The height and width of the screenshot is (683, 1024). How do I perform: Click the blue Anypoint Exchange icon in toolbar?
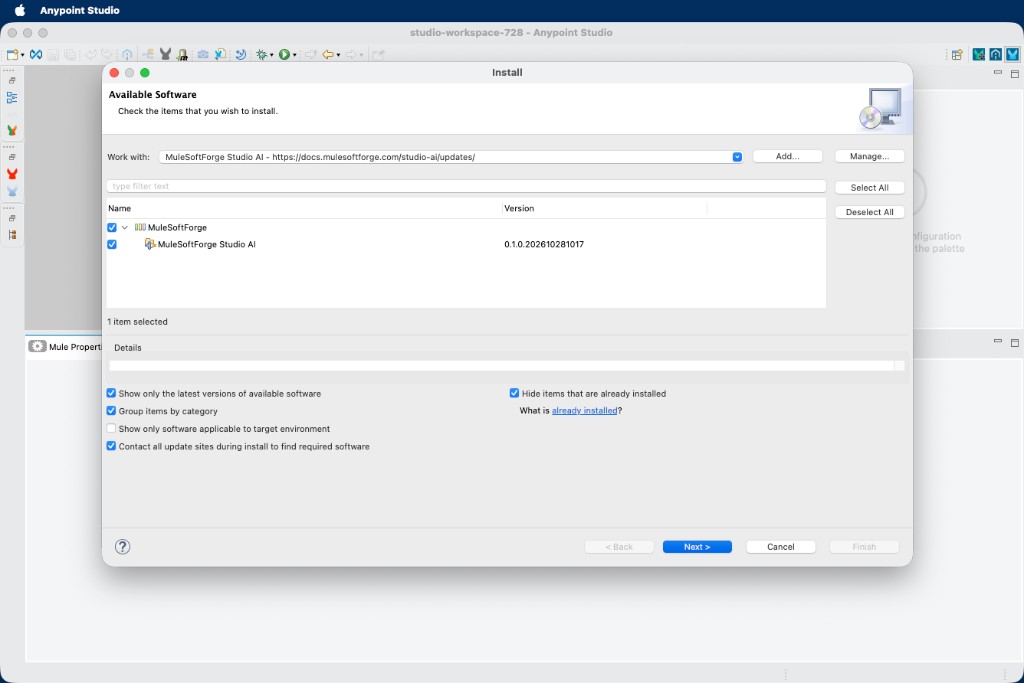coord(36,55)
